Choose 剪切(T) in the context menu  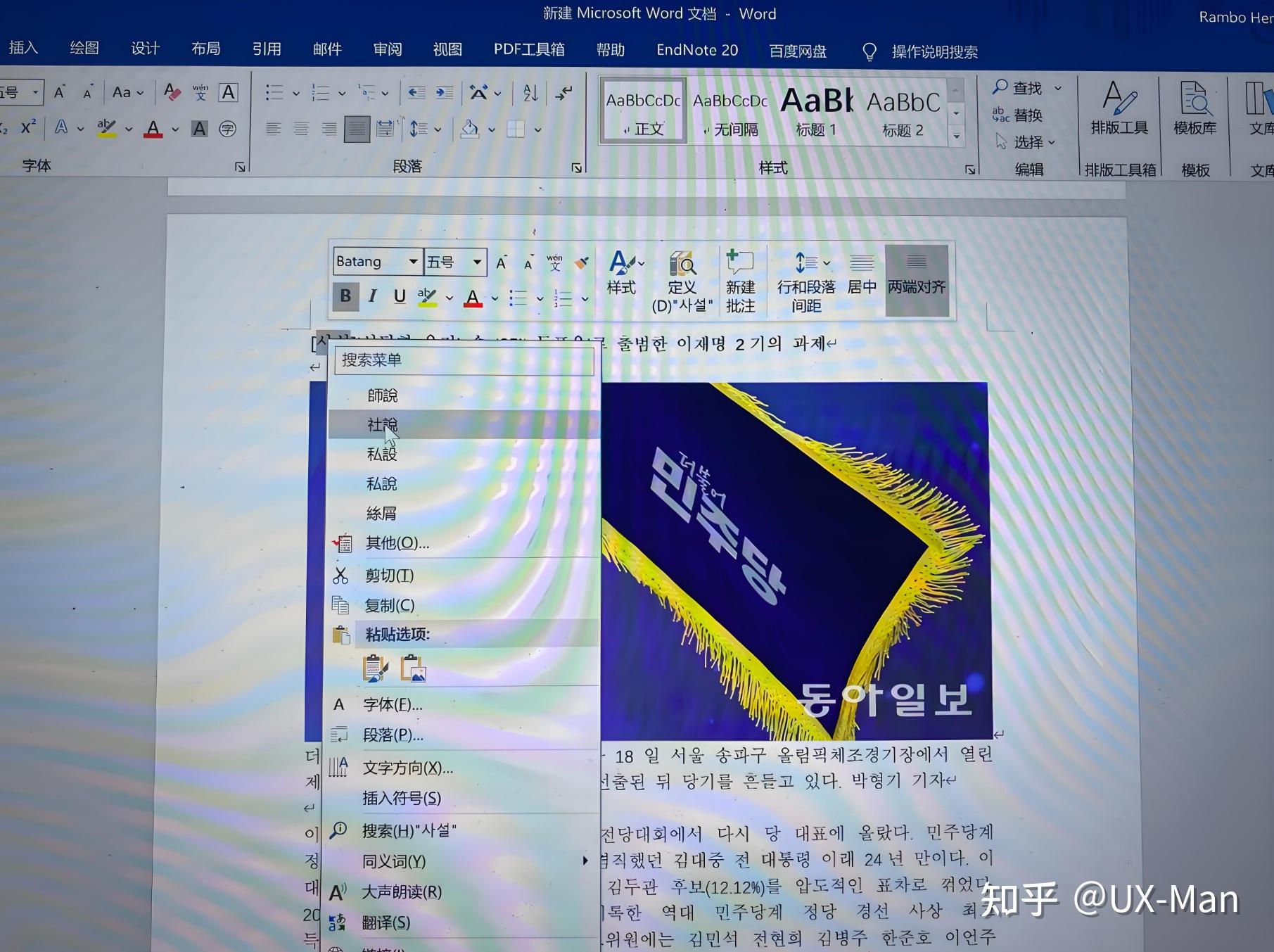pyautogui.click(x=464, y=576)
